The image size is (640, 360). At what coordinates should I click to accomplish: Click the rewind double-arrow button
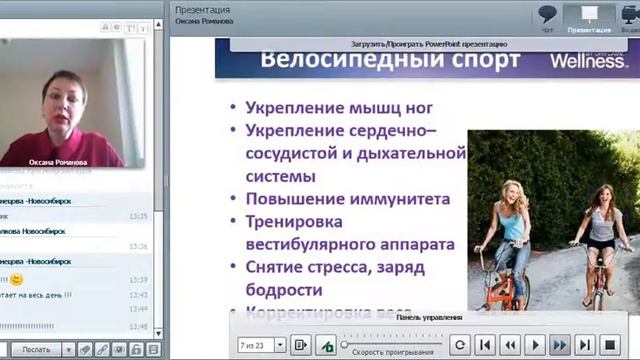(x=510, y=345)
